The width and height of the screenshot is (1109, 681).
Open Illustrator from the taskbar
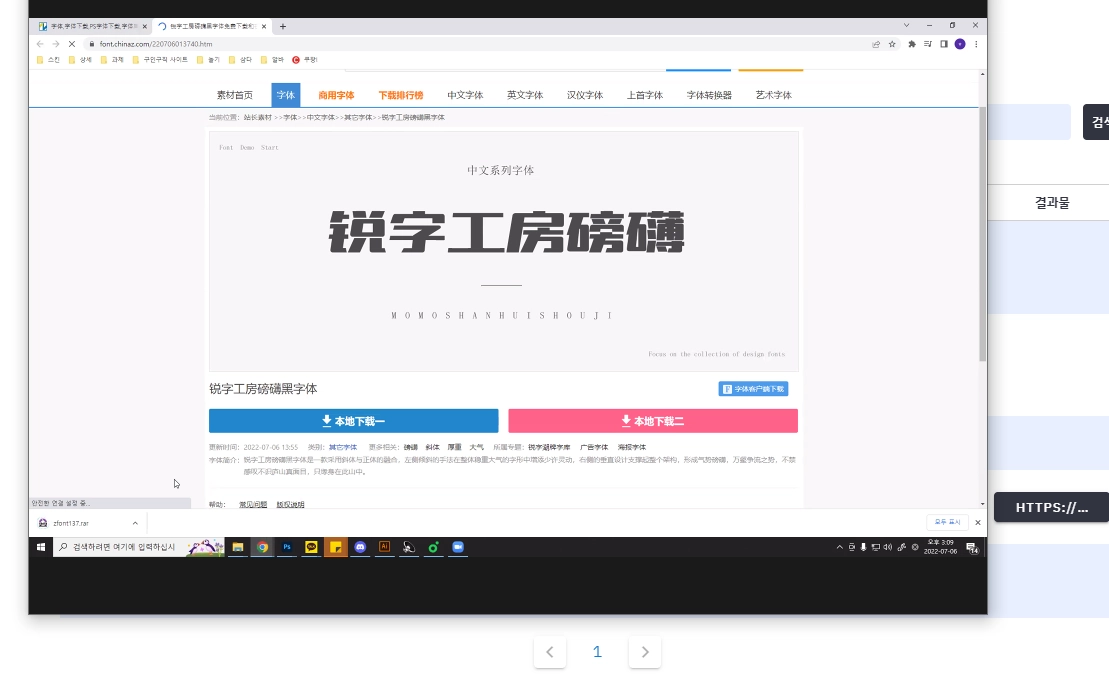pos(385,547)
